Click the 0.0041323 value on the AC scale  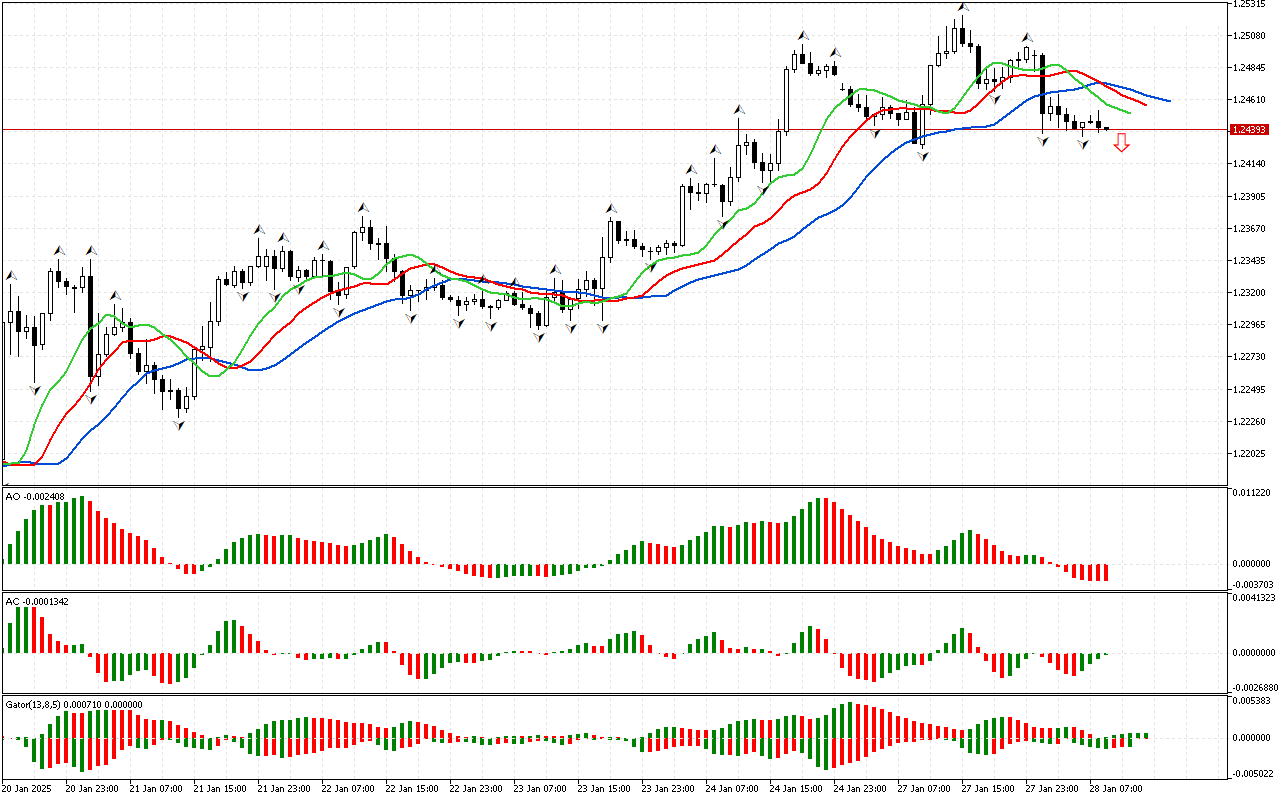point(1254,598)
